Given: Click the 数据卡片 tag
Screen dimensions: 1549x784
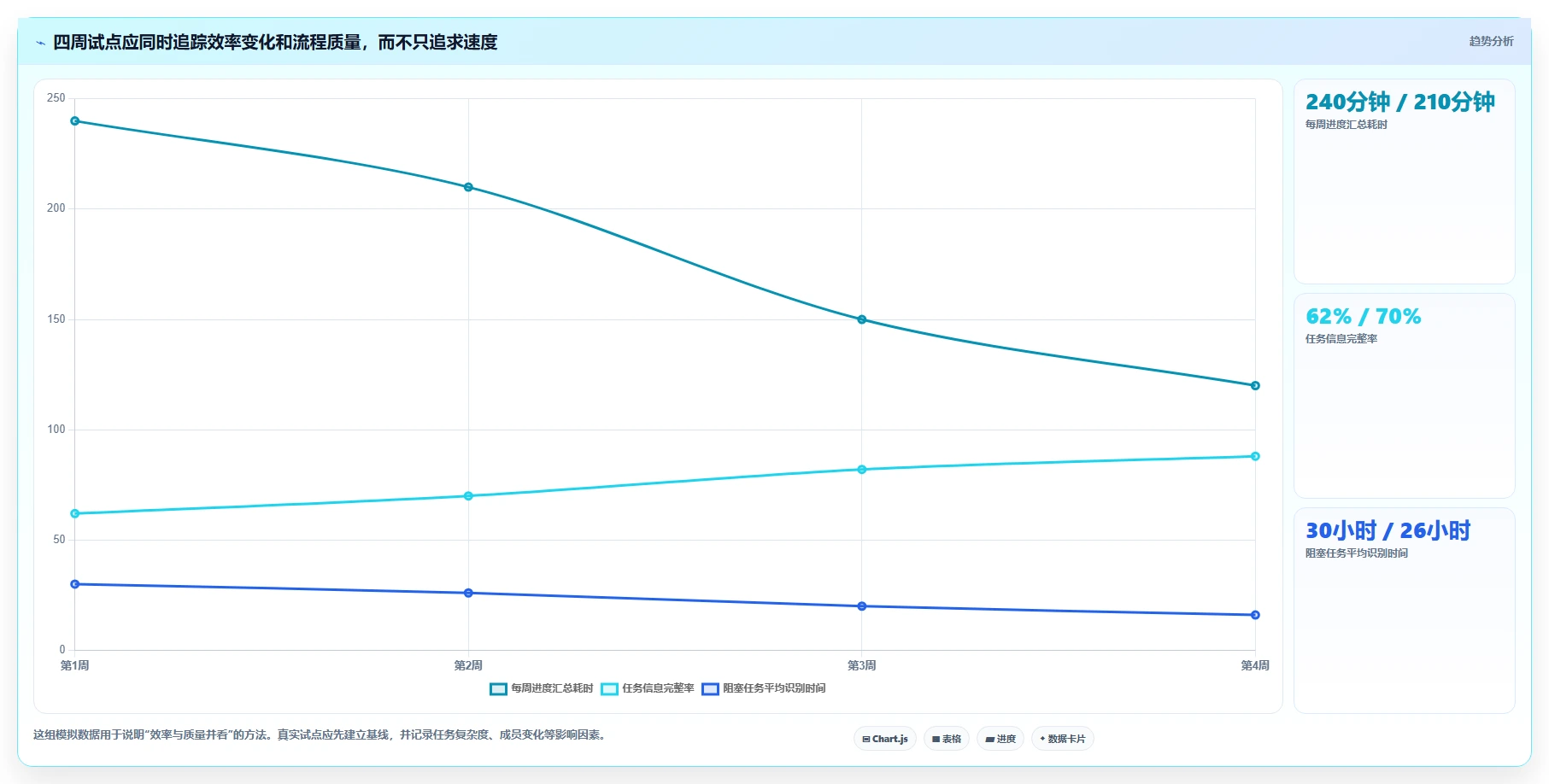Looking at the screenshot, I should tap(1063, 739).
